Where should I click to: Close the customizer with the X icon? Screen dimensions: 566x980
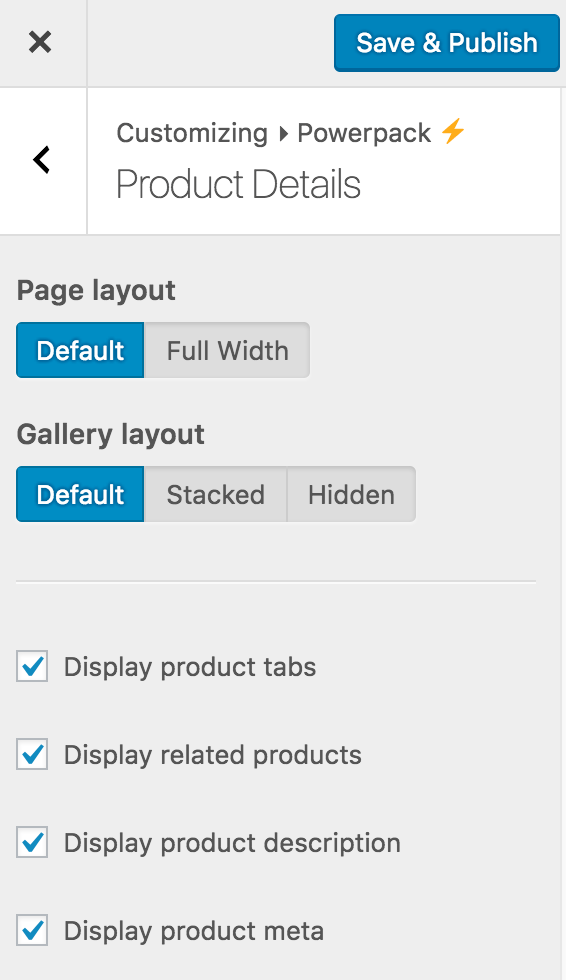pos(40,42)
